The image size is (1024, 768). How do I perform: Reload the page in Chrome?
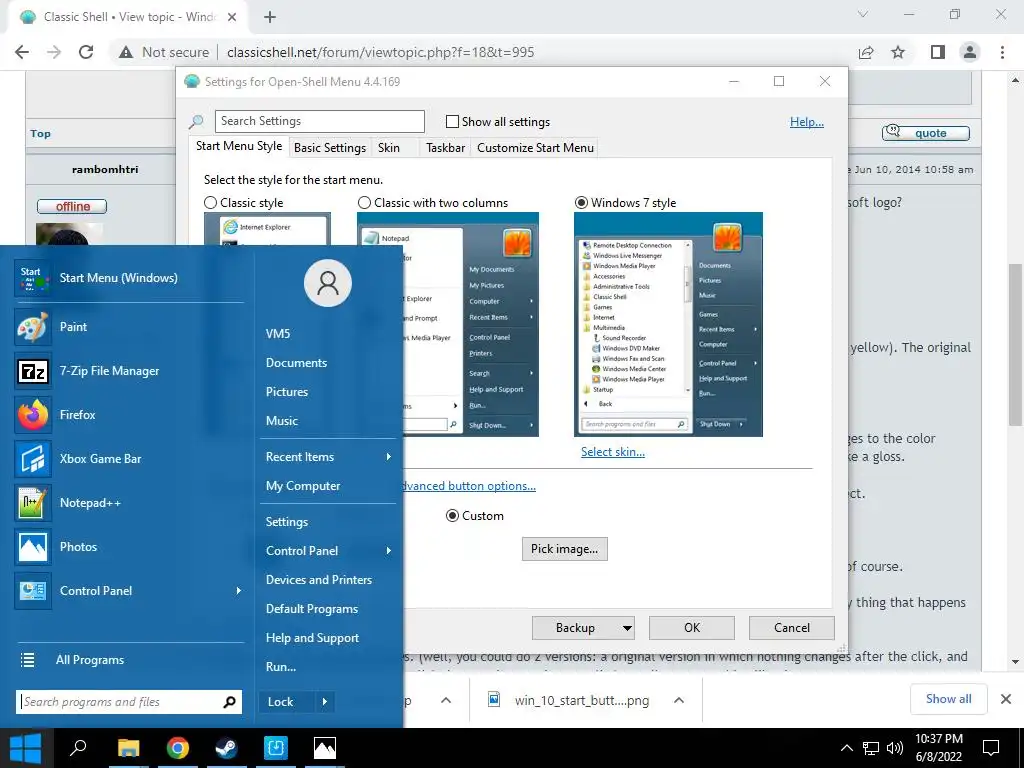click(86, 52)
